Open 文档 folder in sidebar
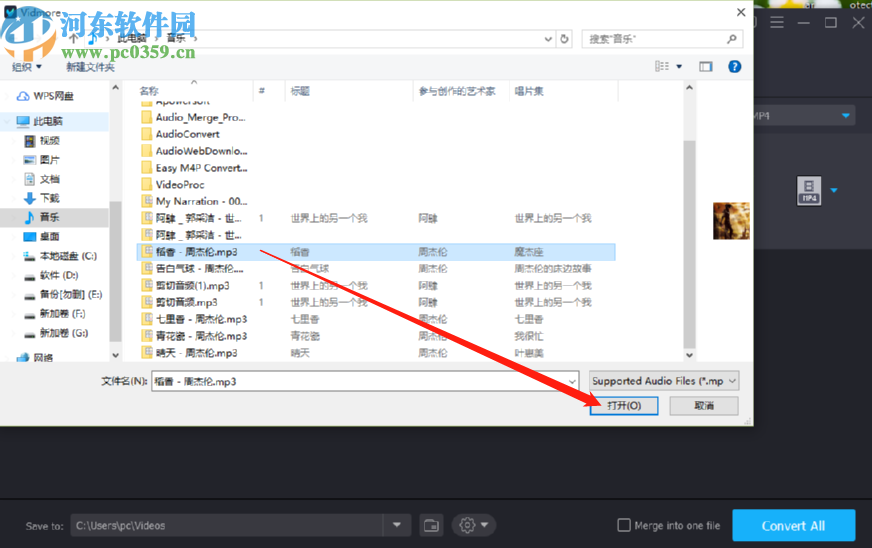The image size is (872, 548). pos(49,179)
